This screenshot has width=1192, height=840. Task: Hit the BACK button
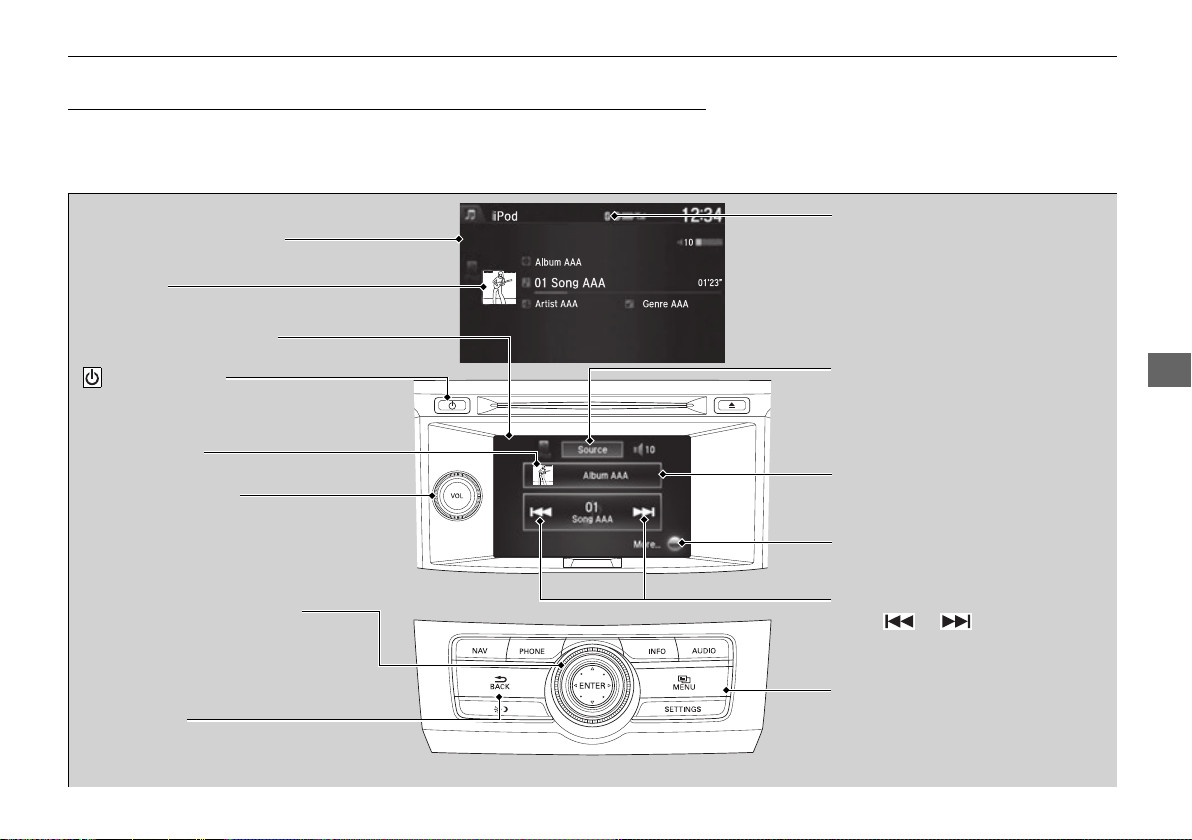pyautogui.click(x=499, y=683)
